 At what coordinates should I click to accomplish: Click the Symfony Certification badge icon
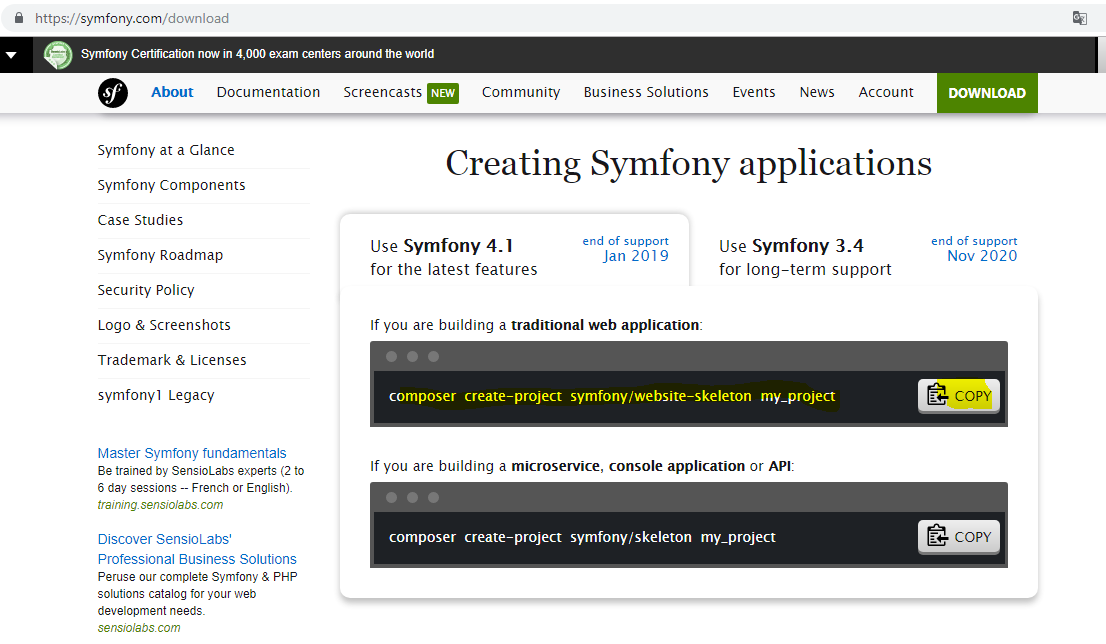(x=58, y=54)
